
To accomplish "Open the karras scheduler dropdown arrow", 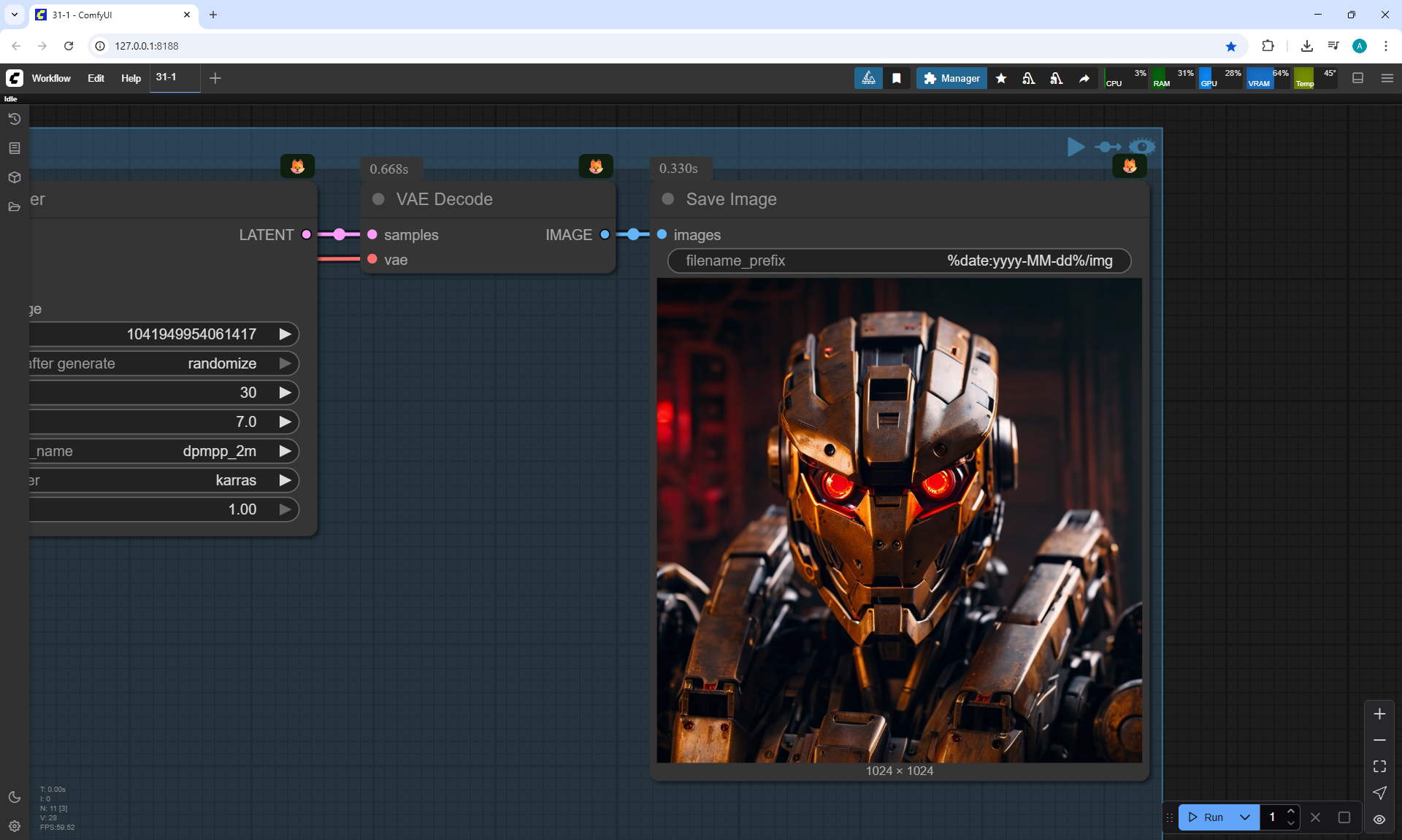I will point(286,480).
